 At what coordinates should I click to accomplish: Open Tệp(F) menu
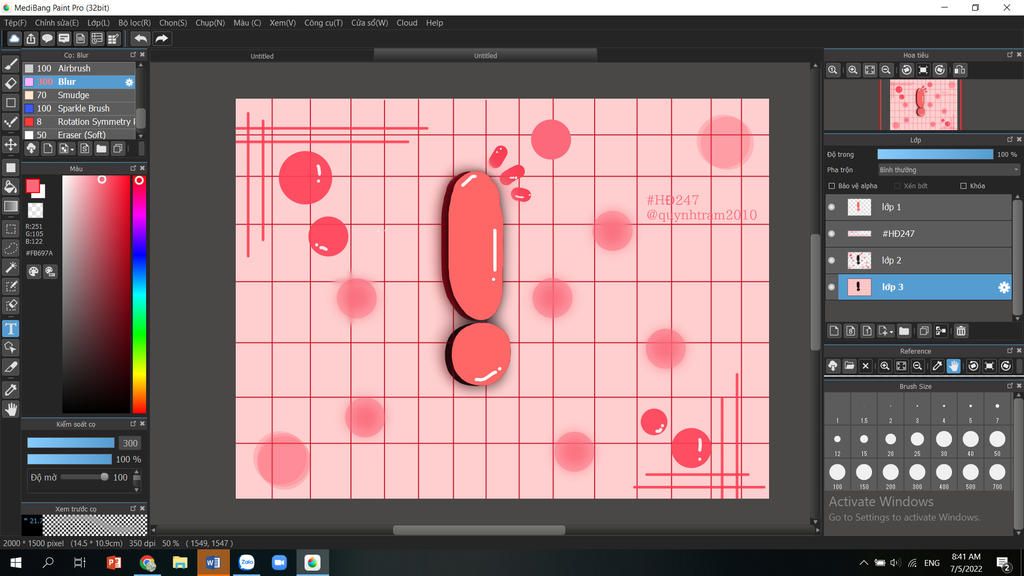[x=15, y=23]
